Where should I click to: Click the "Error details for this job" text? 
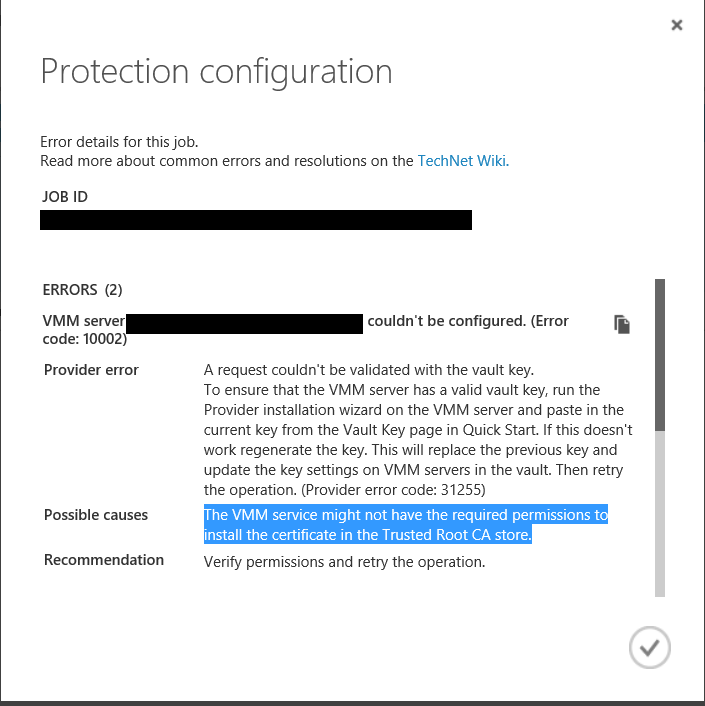126,142
